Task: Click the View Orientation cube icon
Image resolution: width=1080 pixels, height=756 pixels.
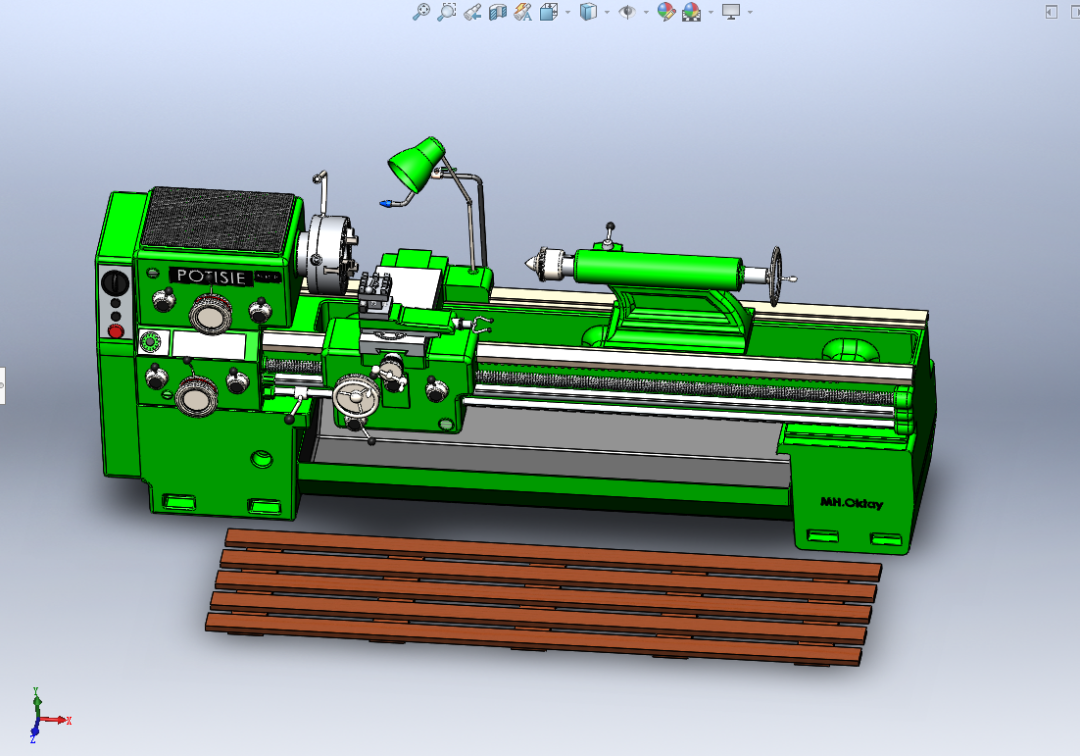Action: click(x=549, y=12)
